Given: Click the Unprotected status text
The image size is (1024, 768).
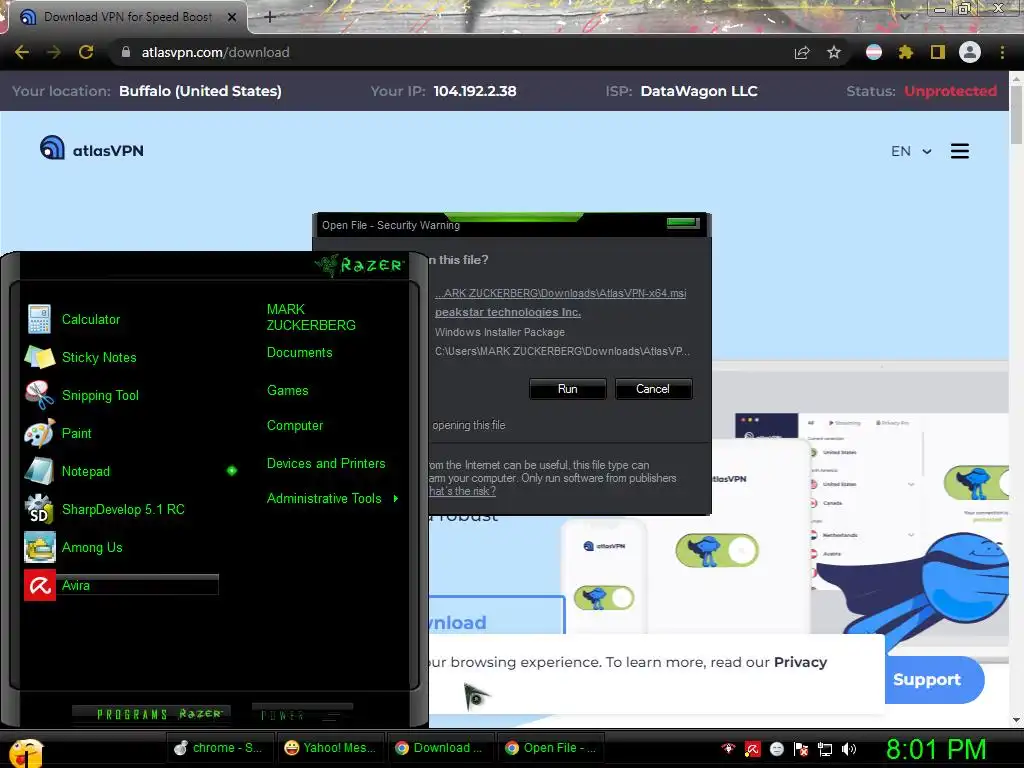Looking at the screenshot, I should [950, 91].
